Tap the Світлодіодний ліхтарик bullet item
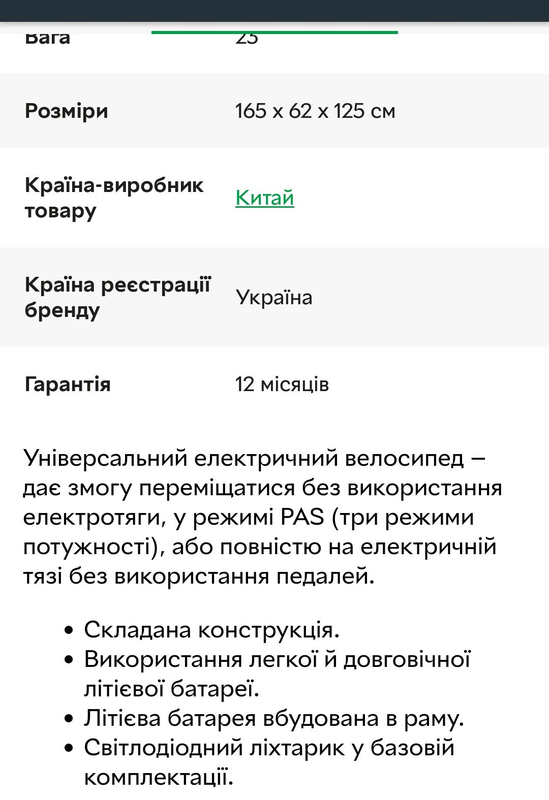This screenshot has height=800, width=549. click(269, 762)
